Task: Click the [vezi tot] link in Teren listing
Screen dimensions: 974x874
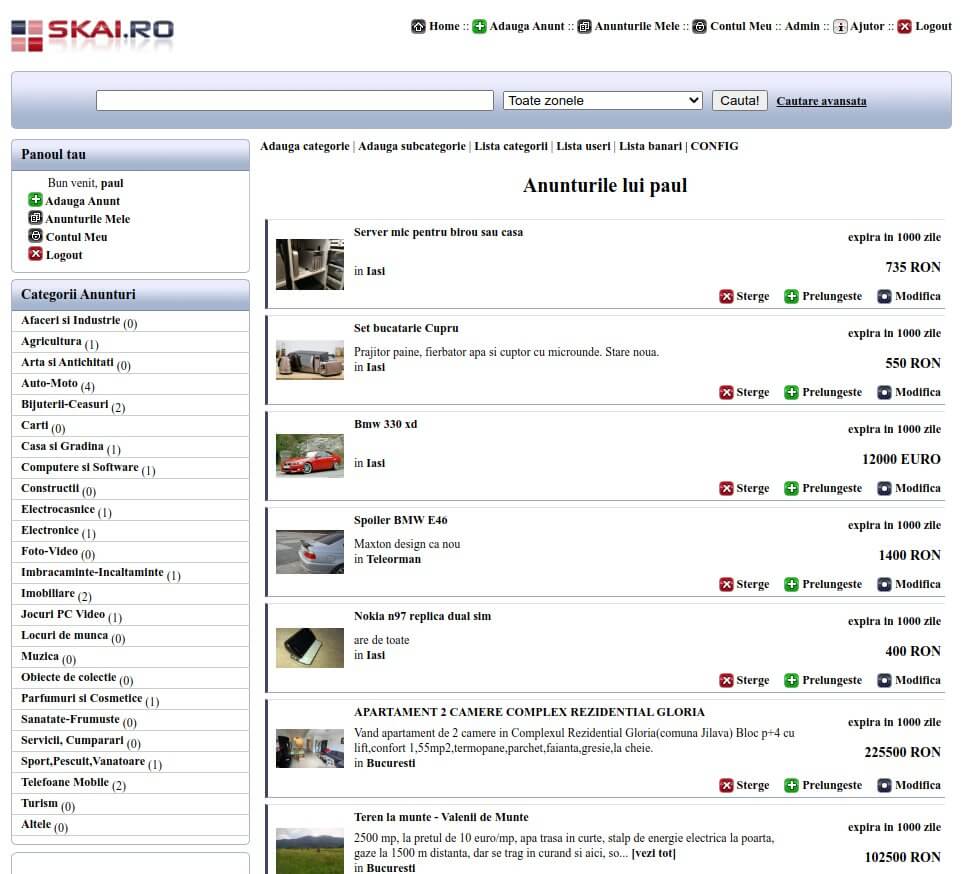Action: pyautogui.click(x=653, y=854)
